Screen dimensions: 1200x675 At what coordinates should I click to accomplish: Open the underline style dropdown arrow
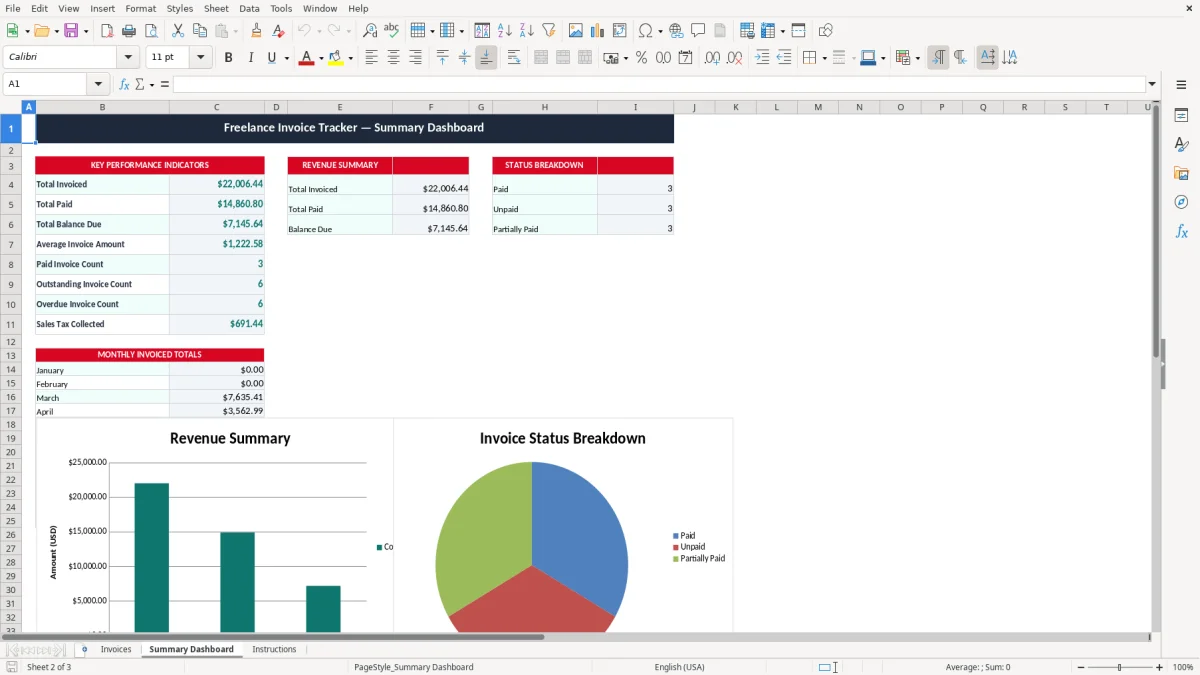286,58
